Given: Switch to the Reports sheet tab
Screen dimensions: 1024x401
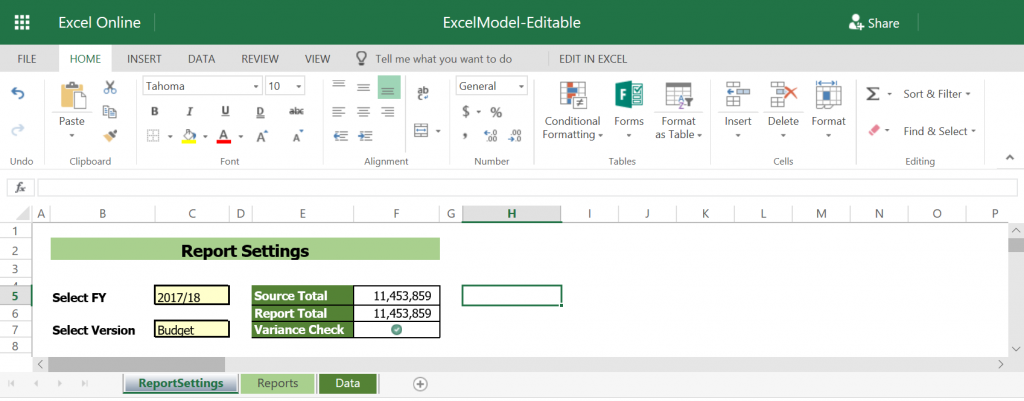Looking at the screenshot, I should click(x=277, y=383).
